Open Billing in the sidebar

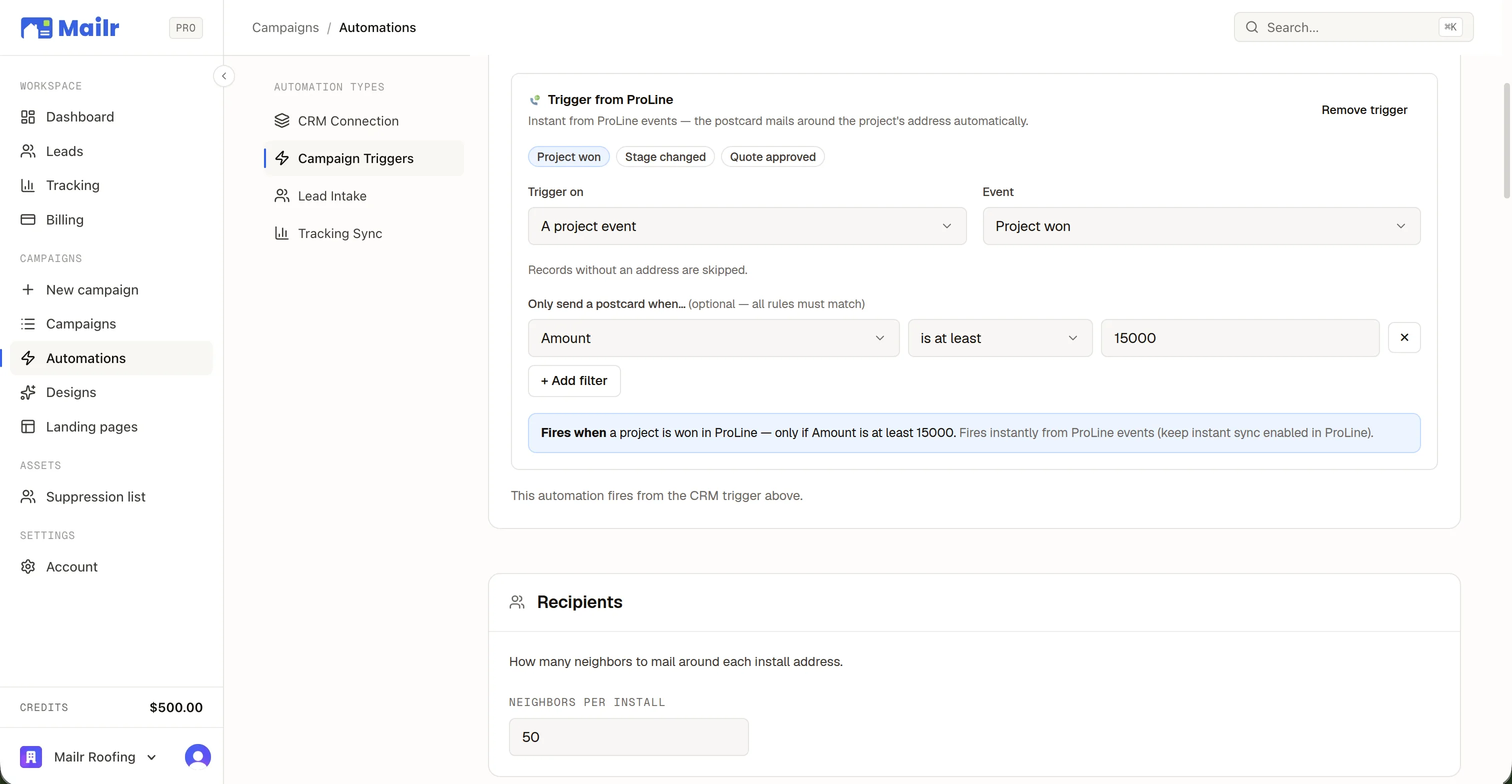(x=111, y=219)
